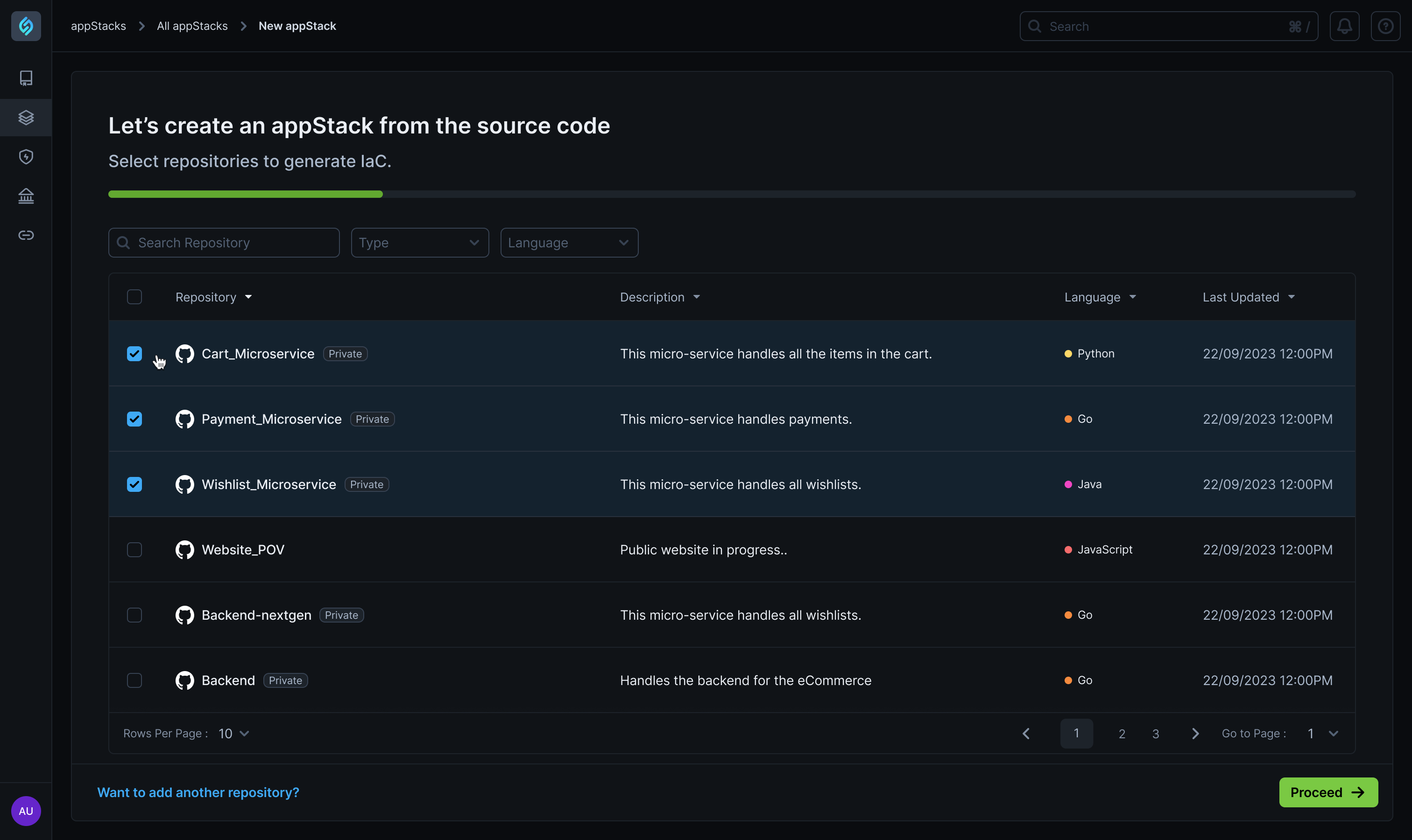Go to page 3 in the pagination

click(1156, 734)
